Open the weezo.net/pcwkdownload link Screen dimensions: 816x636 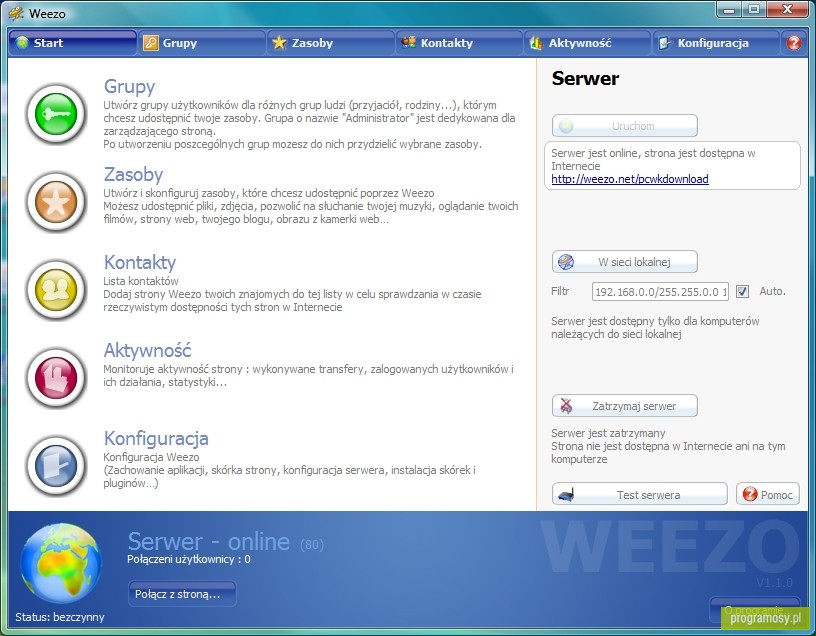point(630,179)
